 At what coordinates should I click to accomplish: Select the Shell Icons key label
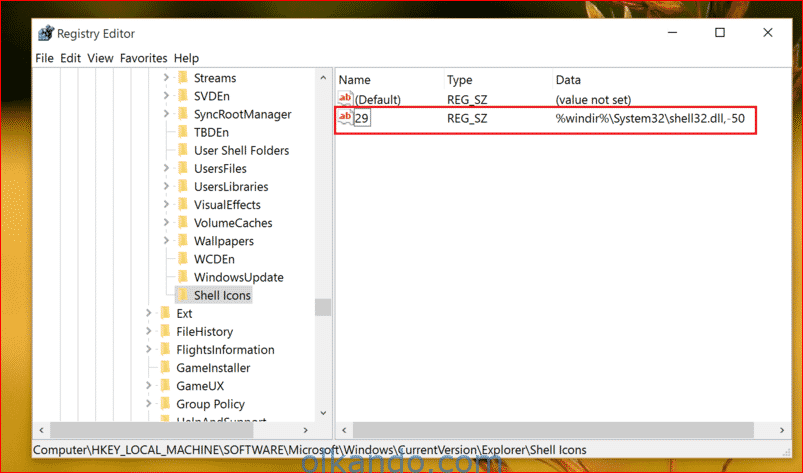click(x=222, y=295)
